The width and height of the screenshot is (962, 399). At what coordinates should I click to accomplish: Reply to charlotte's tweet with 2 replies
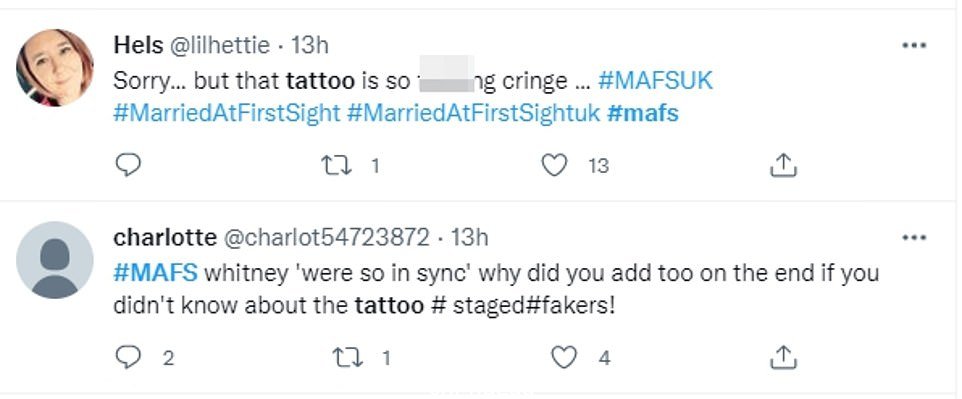(x=128, y=357)
